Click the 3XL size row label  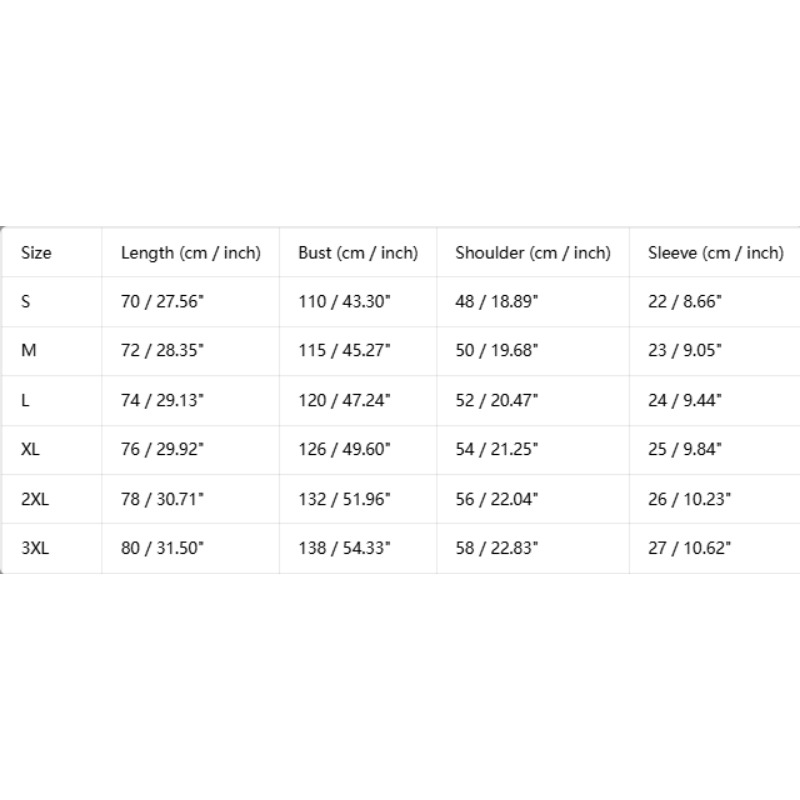coord(35,548)
